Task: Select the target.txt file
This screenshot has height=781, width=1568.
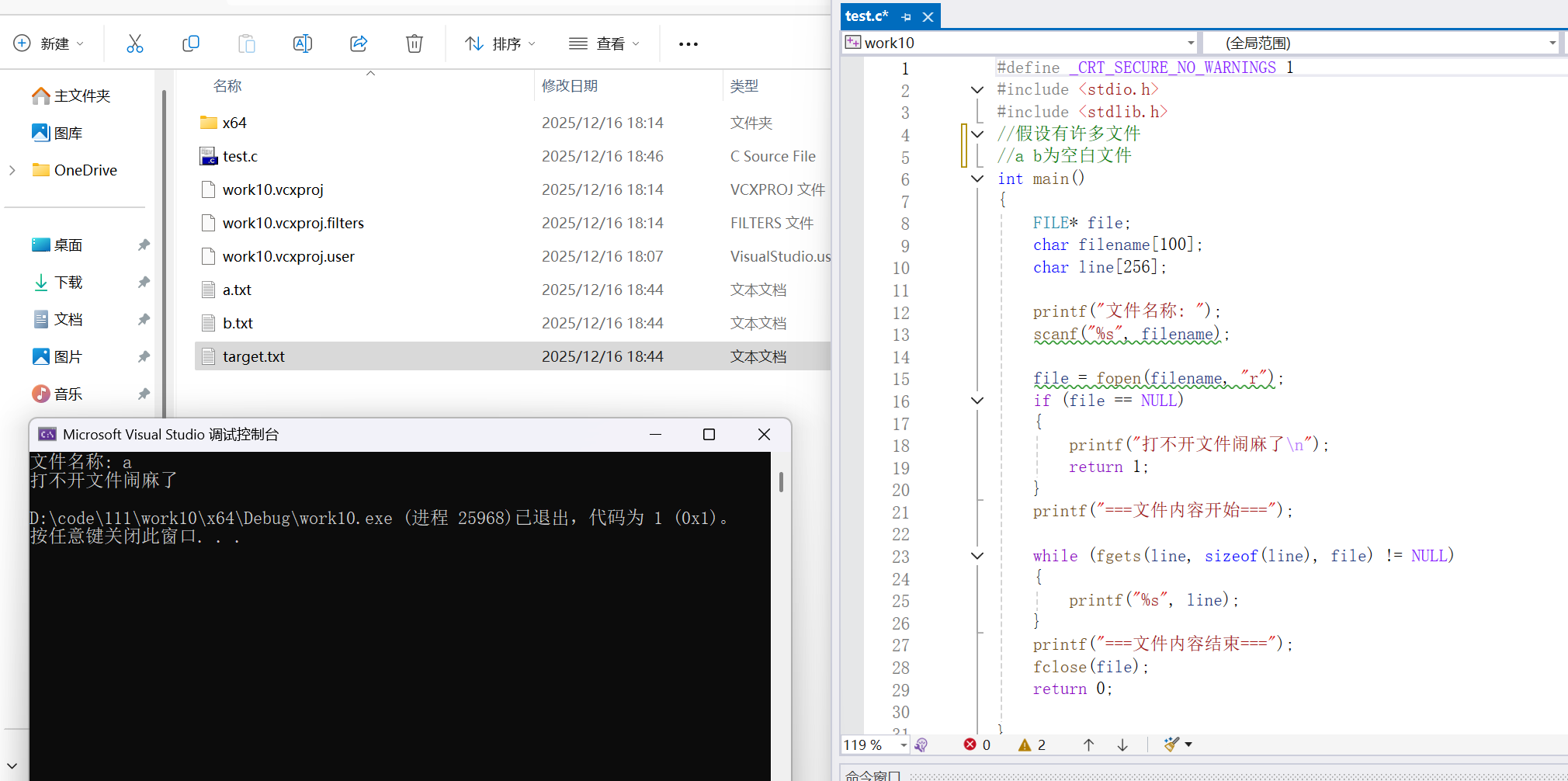Action: (512, 356)
